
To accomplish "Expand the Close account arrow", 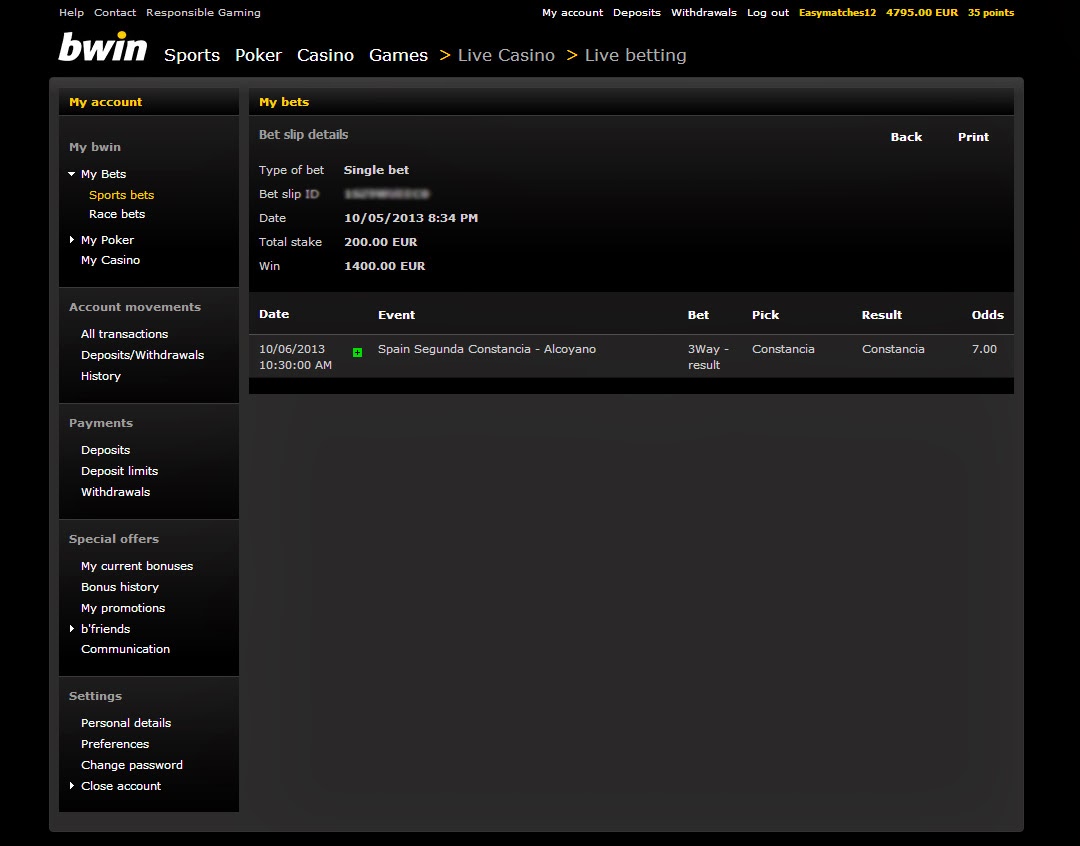I will coord(72,785).
